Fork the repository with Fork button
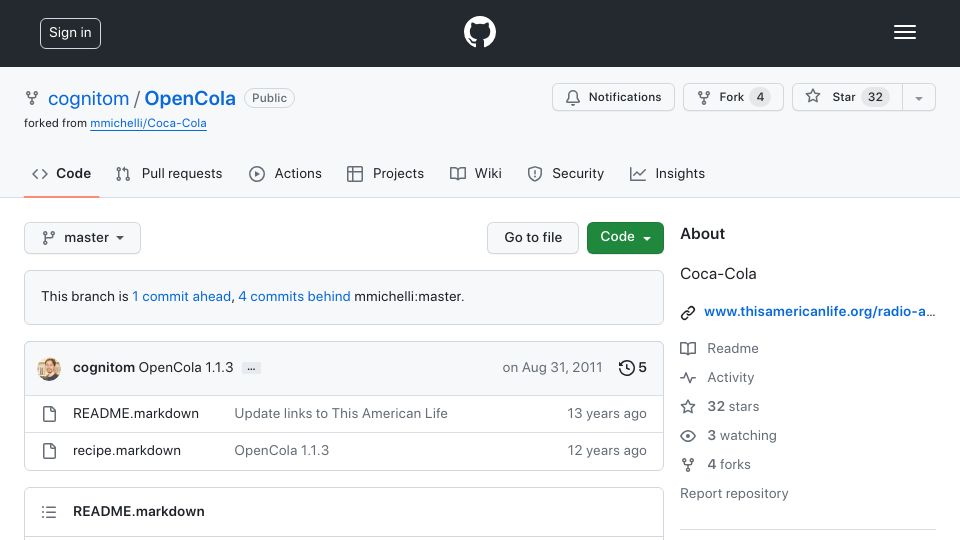This screenshot has width=960, height=540. (x=733, y=97)
